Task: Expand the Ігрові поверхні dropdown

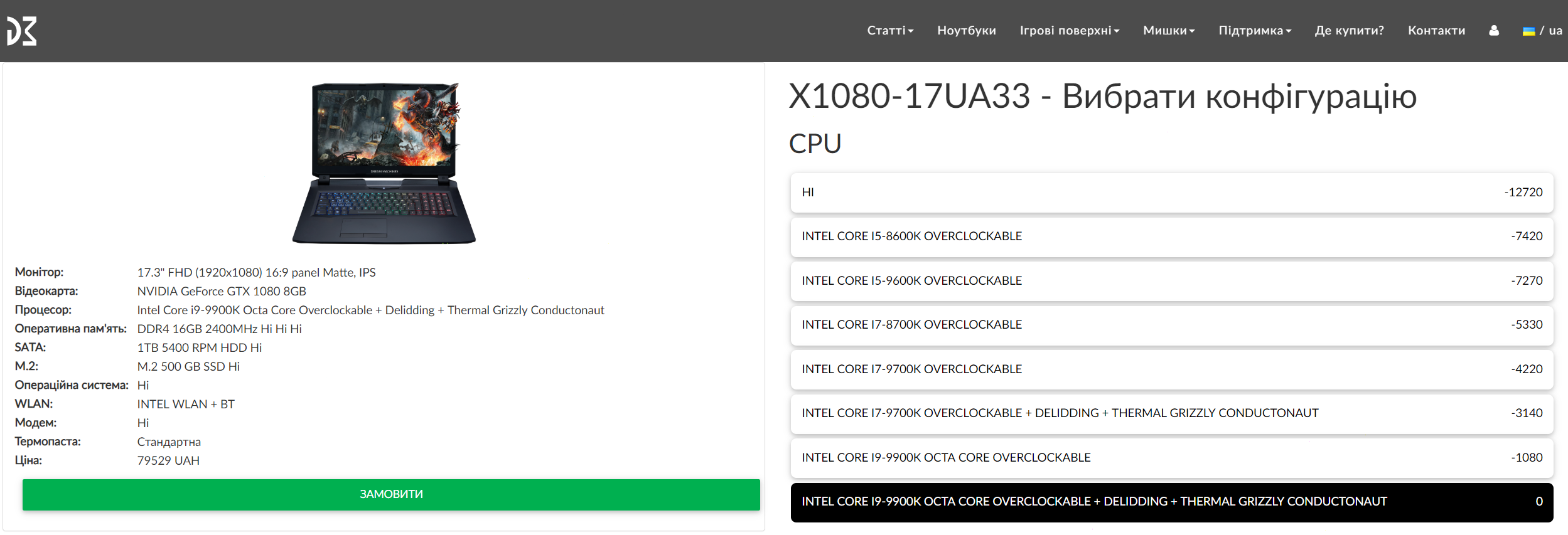Action: [x=1070, y=30]
